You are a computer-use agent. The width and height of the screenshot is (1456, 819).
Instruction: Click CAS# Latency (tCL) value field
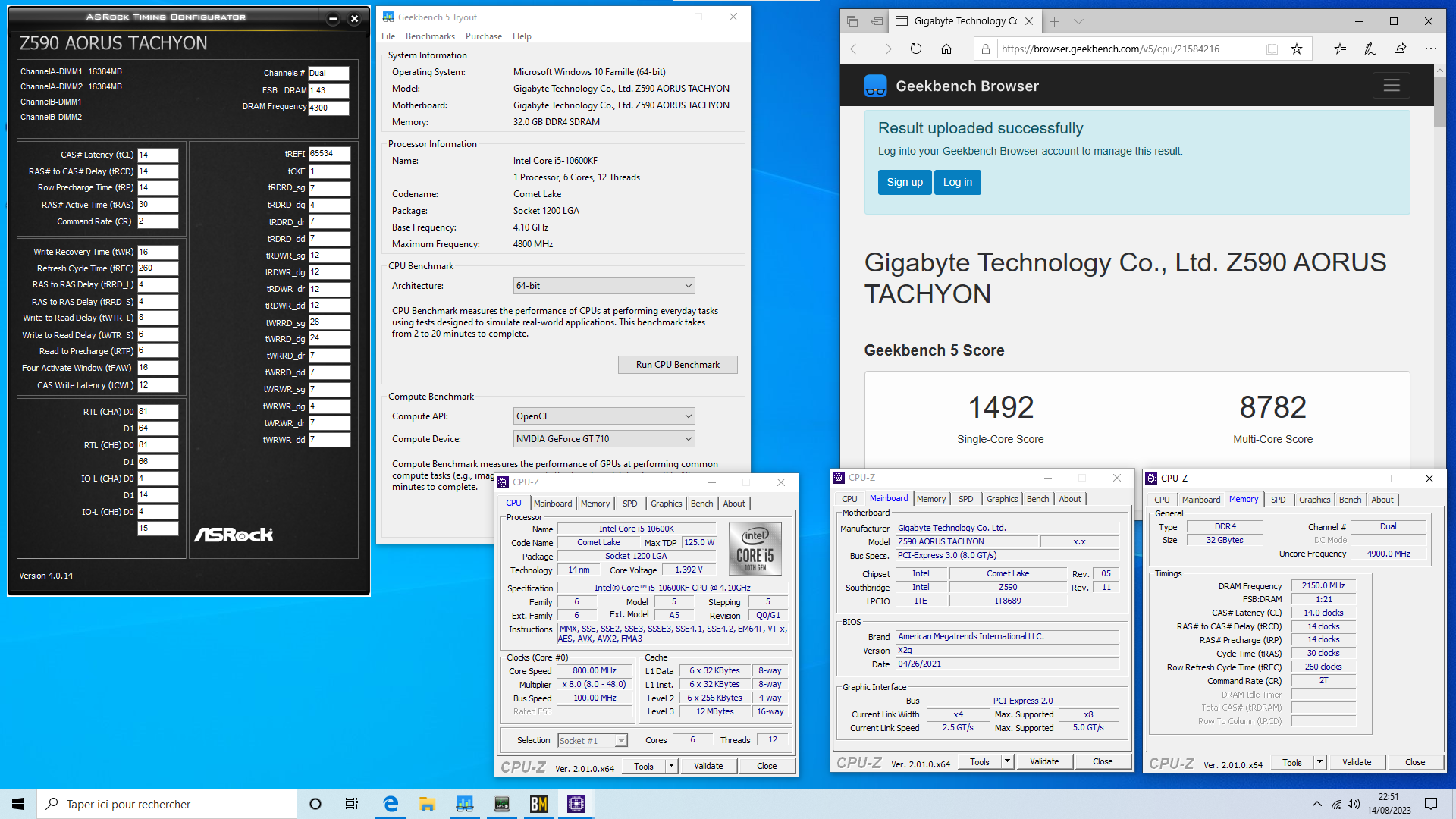click(158, 155)
